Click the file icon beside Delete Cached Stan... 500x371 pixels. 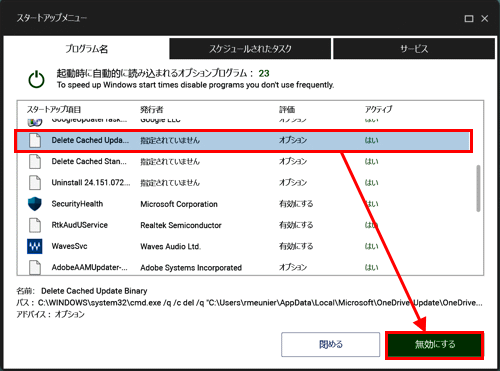[x=35, y=162]
